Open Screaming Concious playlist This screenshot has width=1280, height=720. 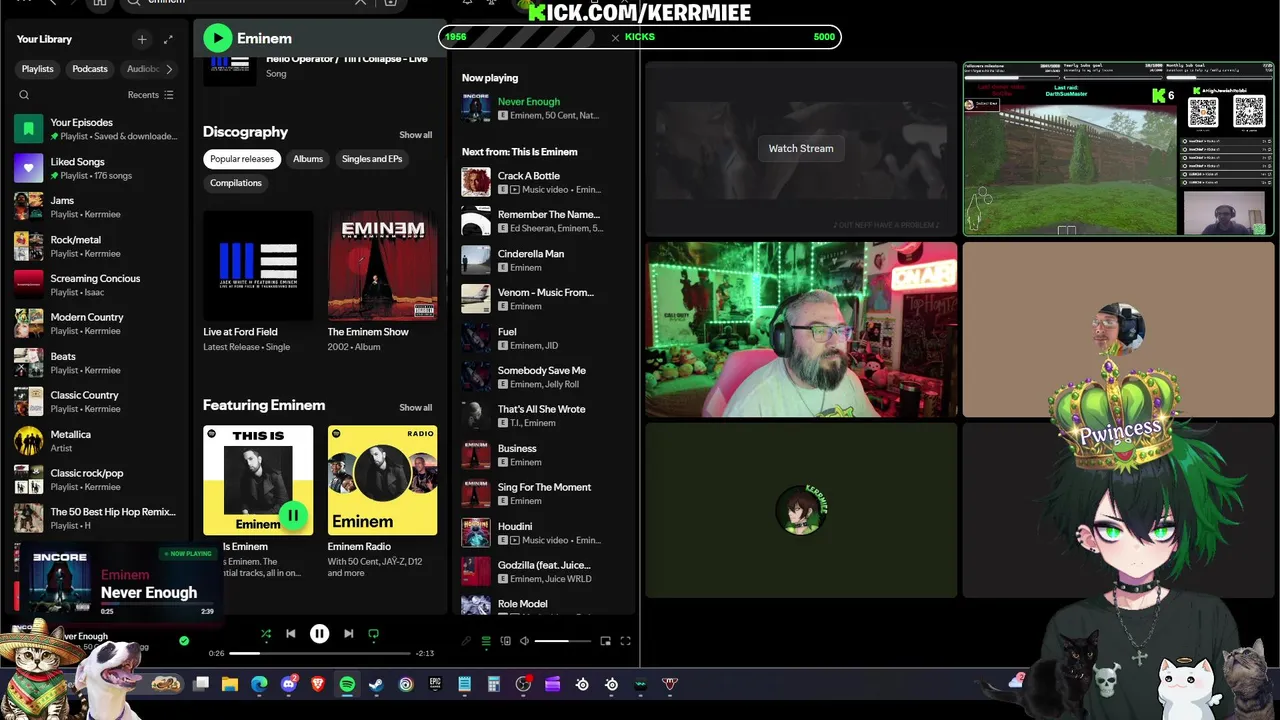tap(95, 285)
